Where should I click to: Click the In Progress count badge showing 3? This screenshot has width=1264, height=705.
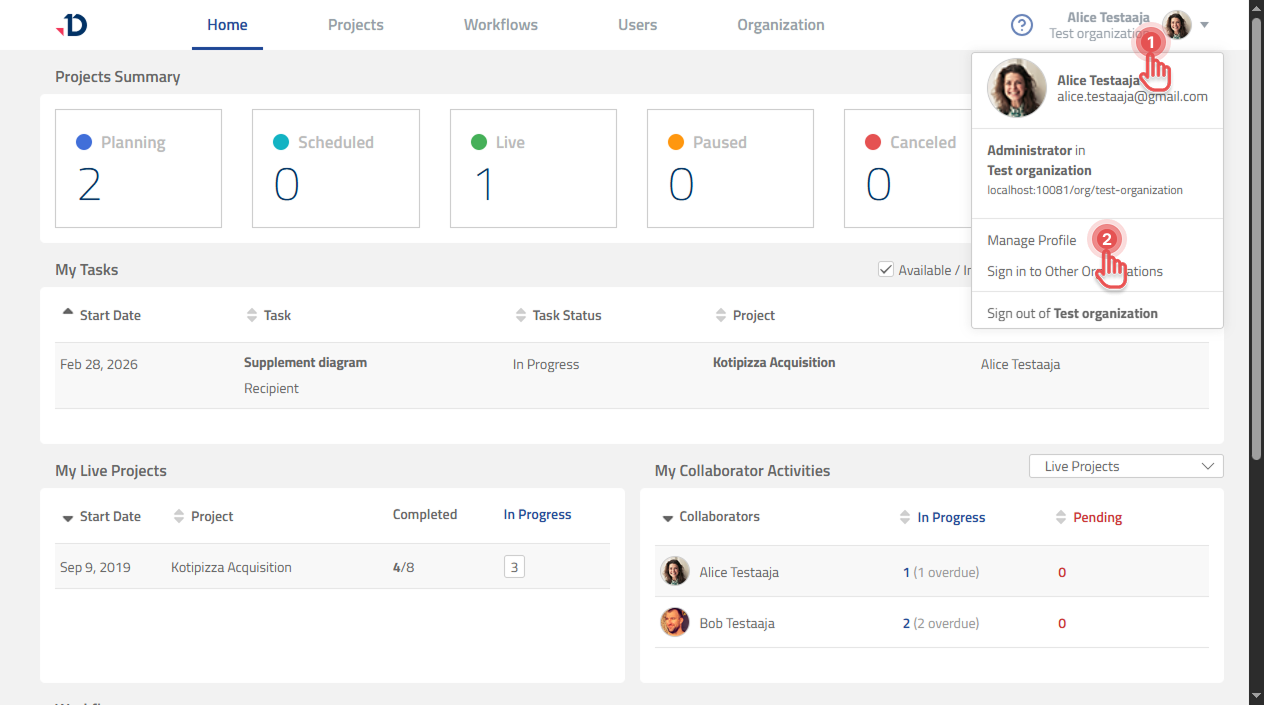[x=513, y=565]
